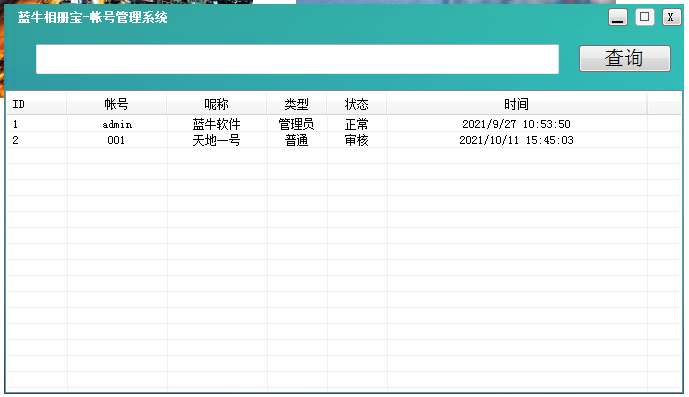Click the 审核 status cell
Viewport: 689px width, 397px height.
point(356,140)
